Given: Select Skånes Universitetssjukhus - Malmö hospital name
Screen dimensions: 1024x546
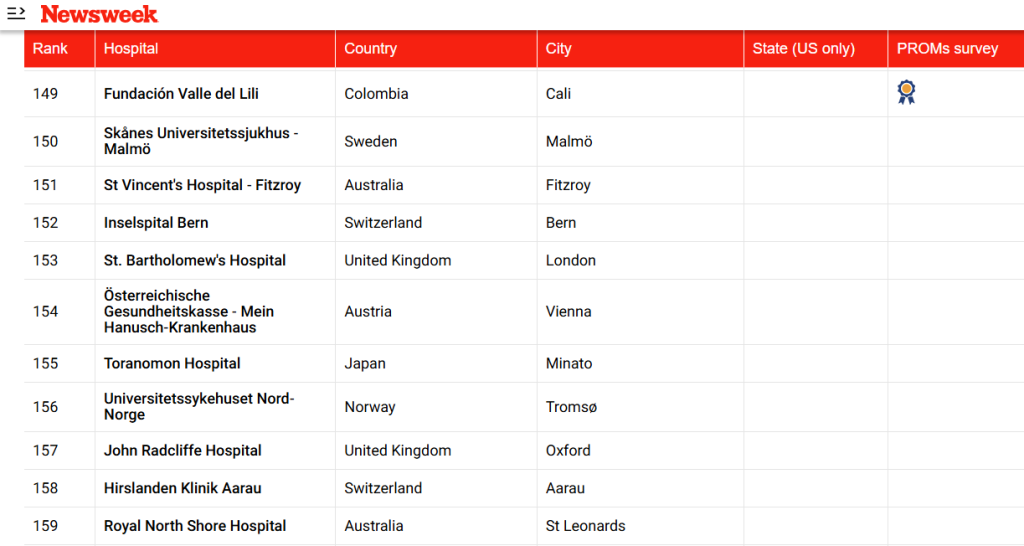Looking at the screenshot, I should coord(201,141).
